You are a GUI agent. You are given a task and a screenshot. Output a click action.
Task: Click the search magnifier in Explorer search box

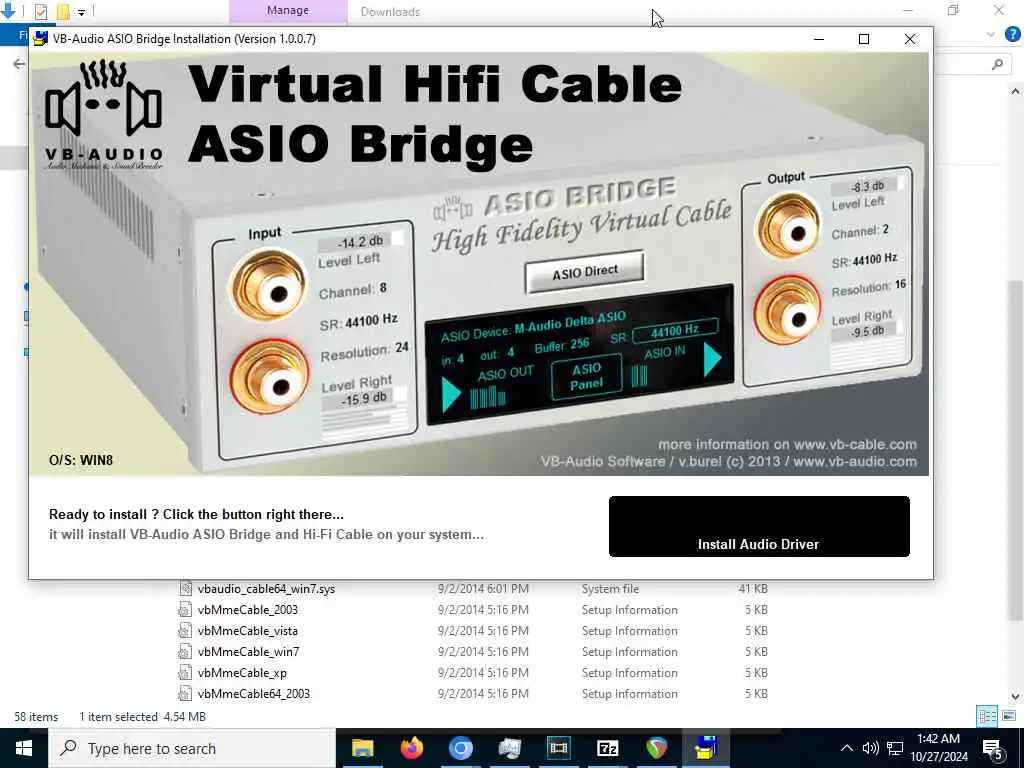point(997,64)
